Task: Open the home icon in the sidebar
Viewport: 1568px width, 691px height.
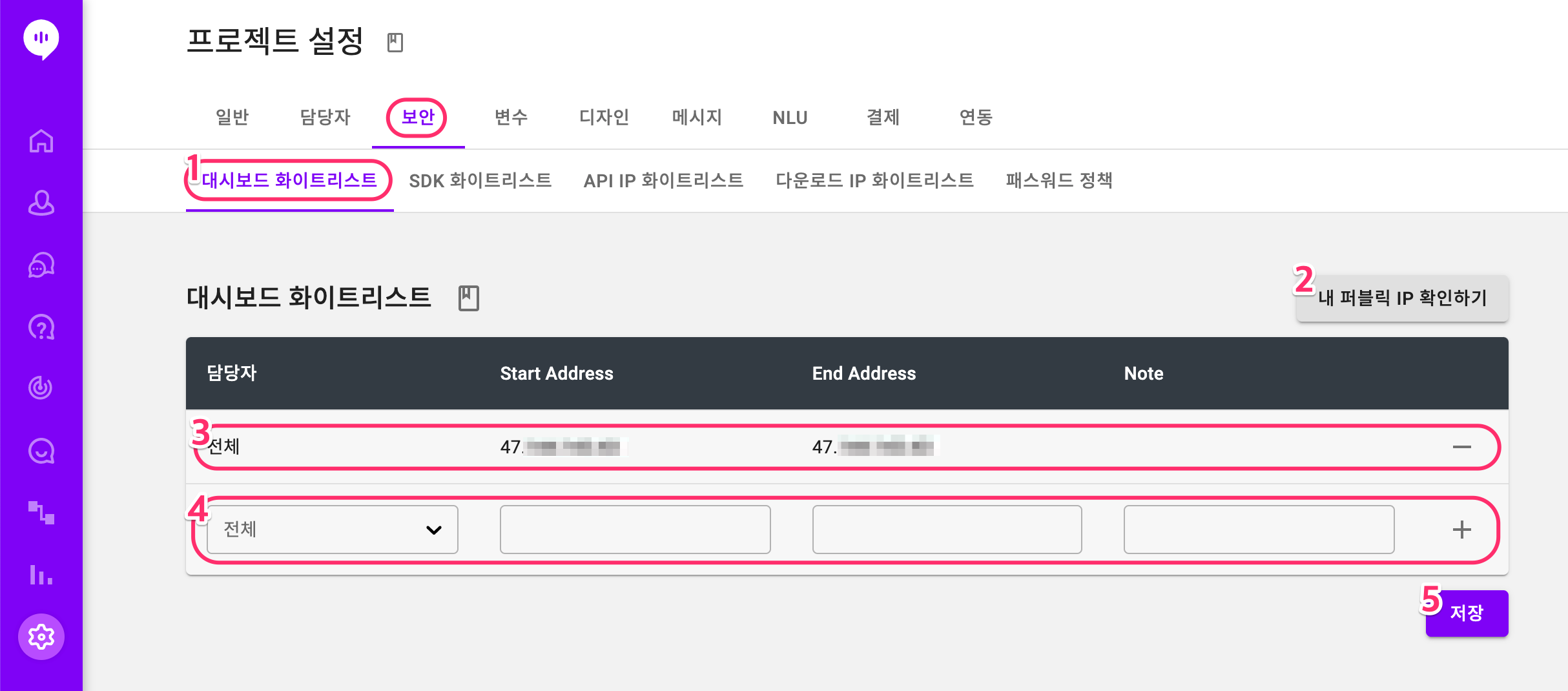Action: (41, 141)
